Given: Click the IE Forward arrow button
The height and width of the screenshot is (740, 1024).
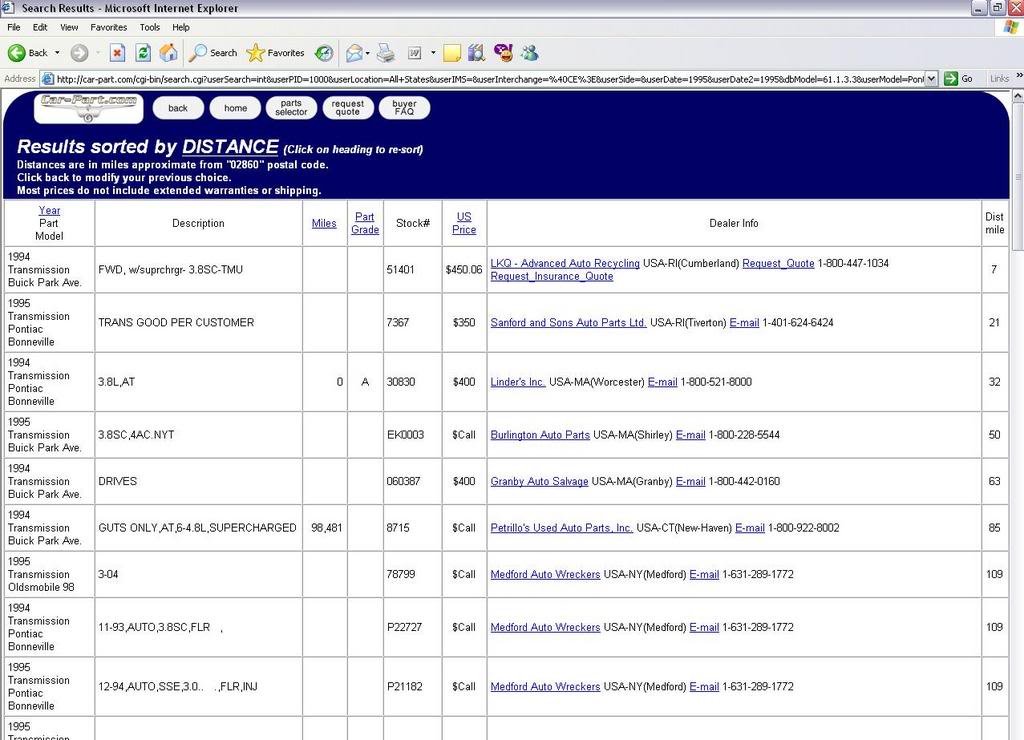Looking at the screenshot, I should 79,53.
